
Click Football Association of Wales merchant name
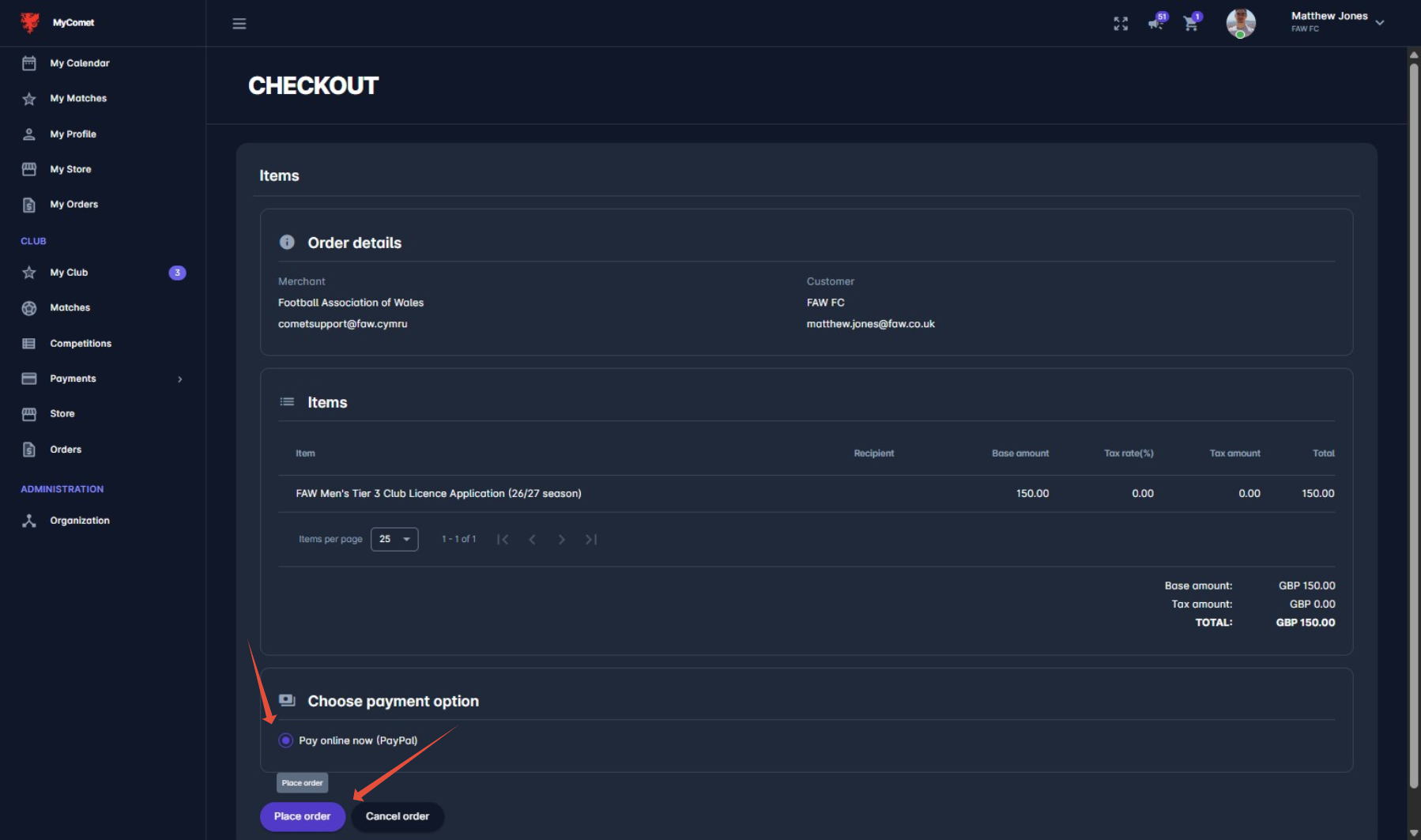click(351, 303)
